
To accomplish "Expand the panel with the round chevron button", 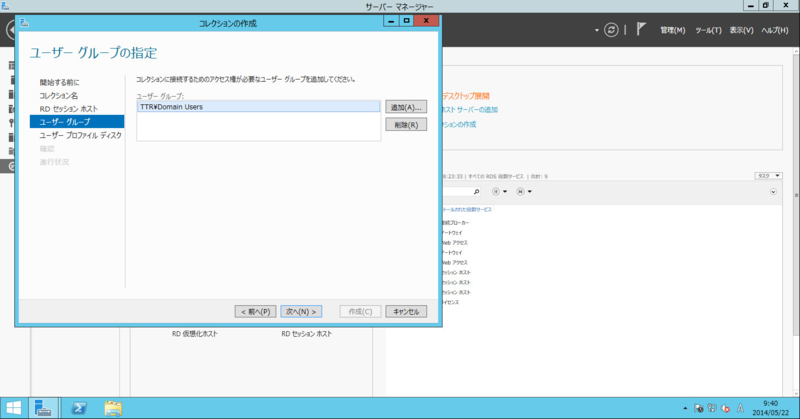I will tap(773, 192).
